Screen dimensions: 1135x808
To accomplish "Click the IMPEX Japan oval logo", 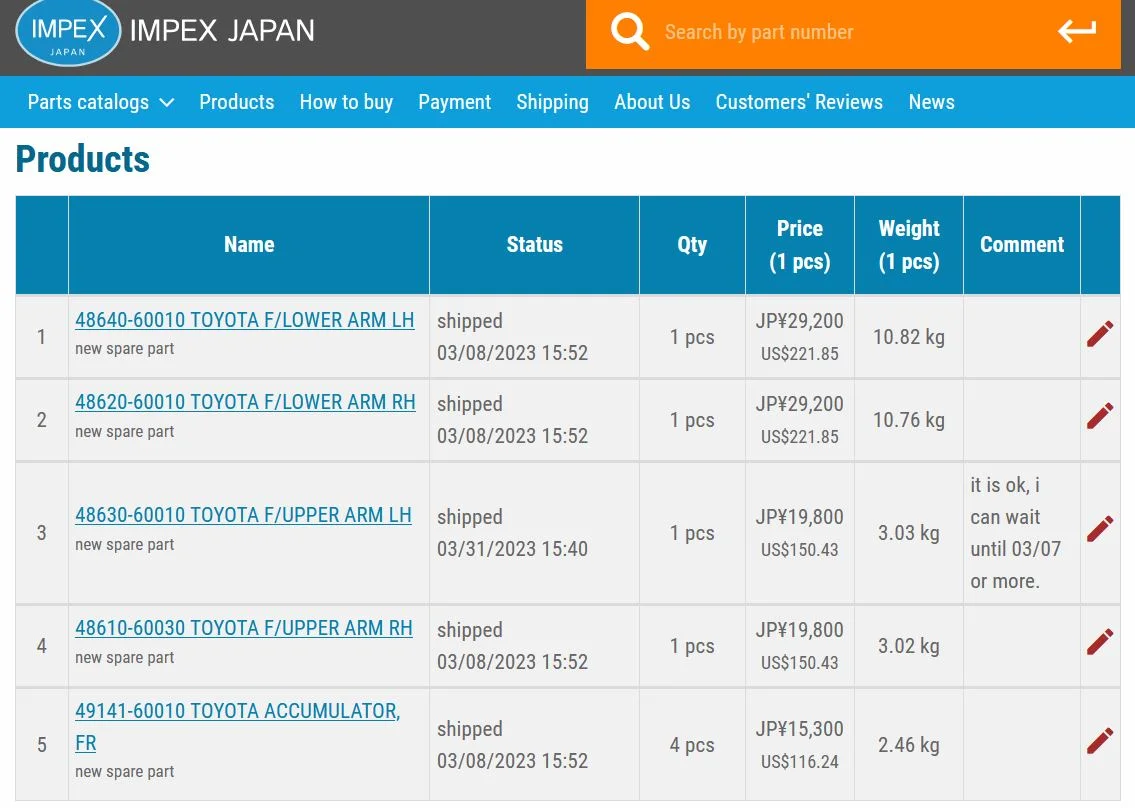I will pos(68,33).
